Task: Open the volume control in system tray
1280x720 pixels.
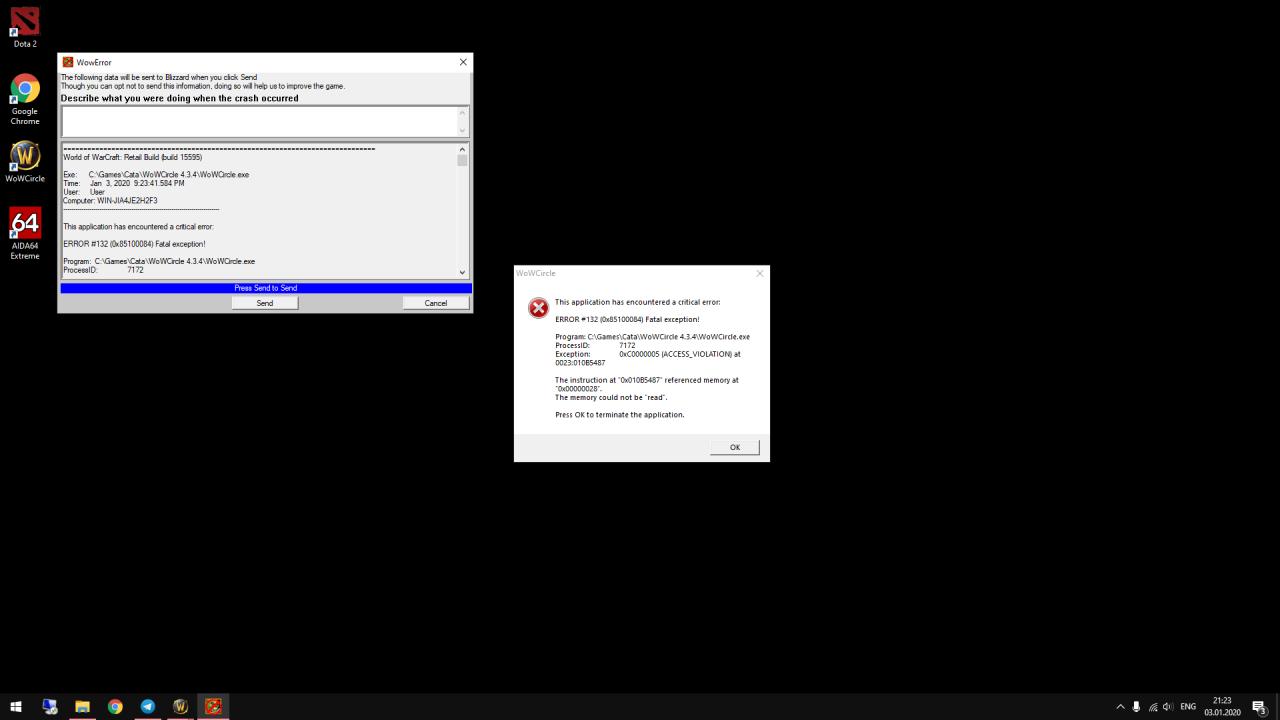Action: pos(1168,706)
